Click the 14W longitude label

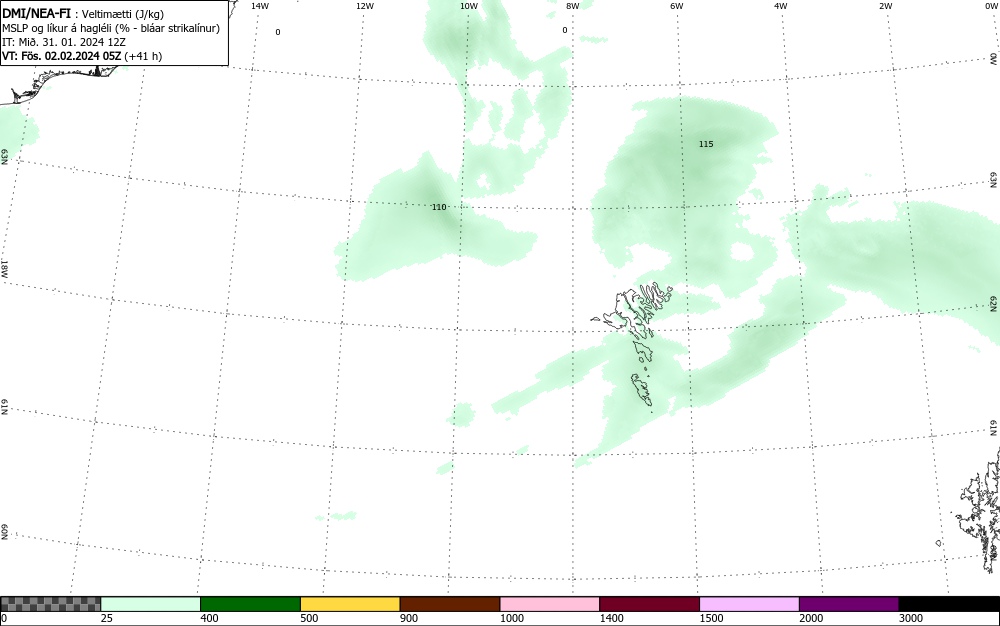click(260, 6)
